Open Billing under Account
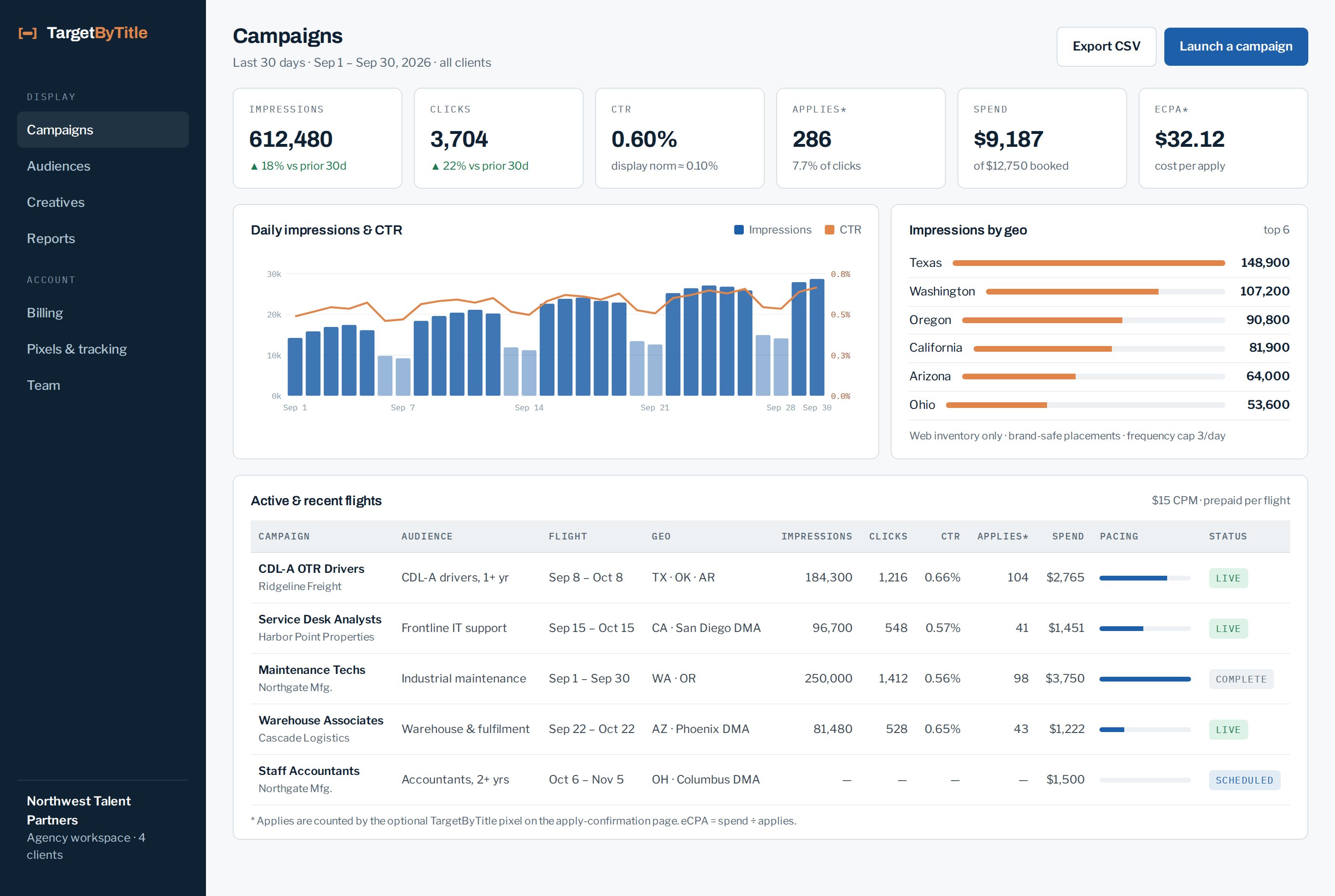 pyautogui.click(x=103, y=313)
